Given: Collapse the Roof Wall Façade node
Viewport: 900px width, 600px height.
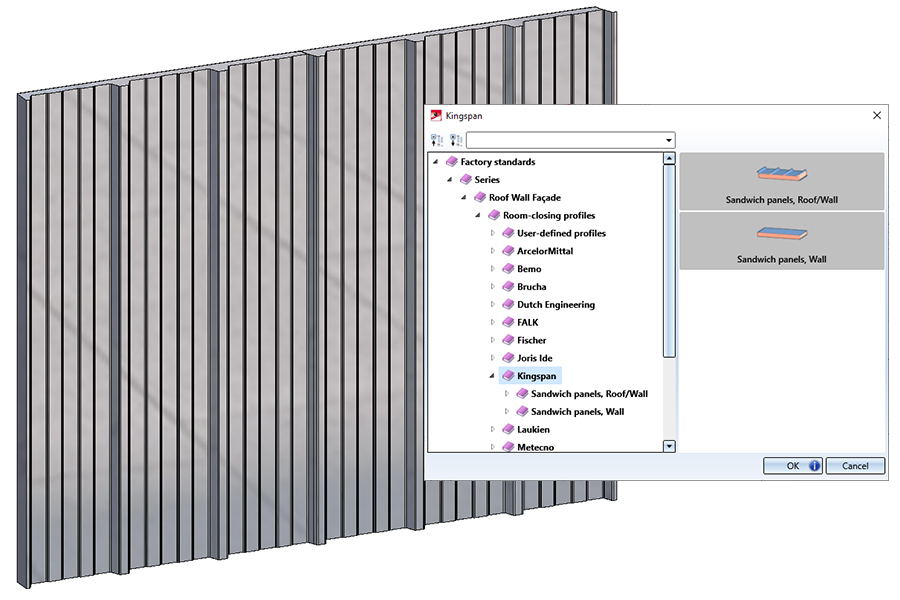Looking at the screenshot, I should coord(464,198).
